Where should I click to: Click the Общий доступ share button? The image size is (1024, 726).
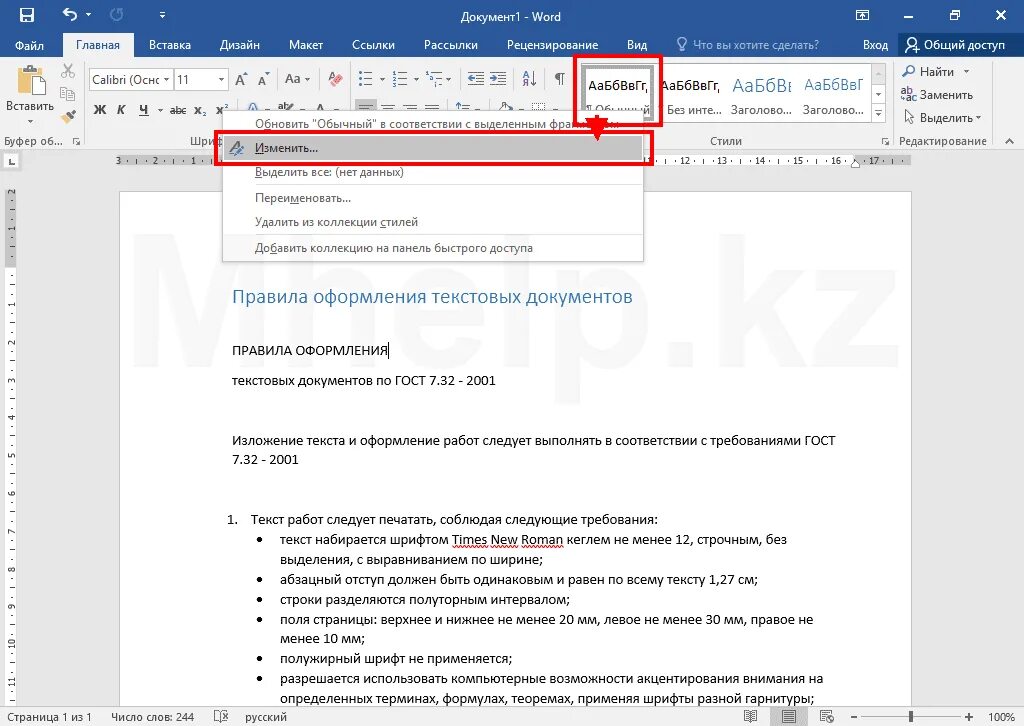point(955,45)
